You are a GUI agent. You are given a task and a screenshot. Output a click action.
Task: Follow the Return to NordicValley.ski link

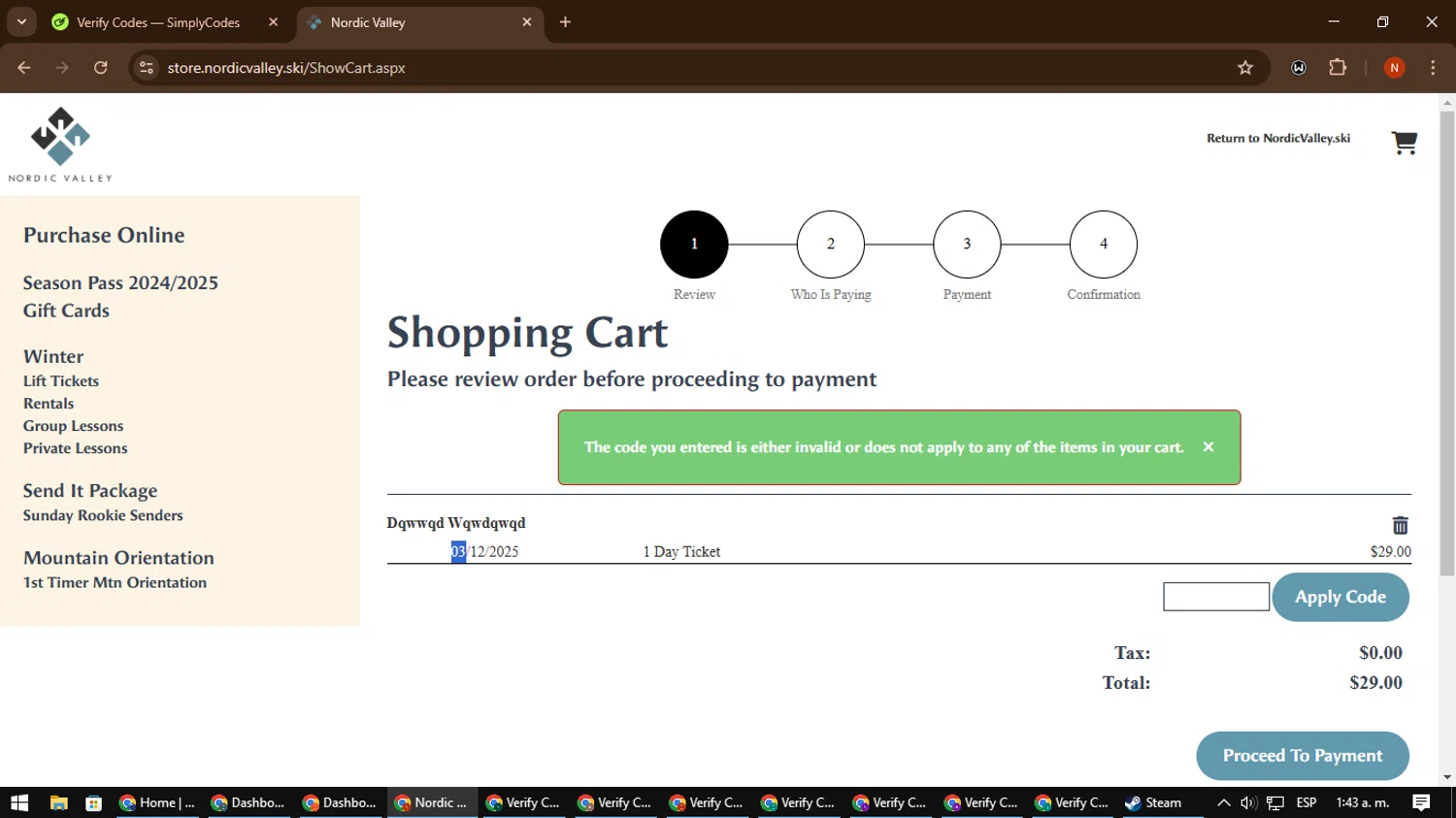[x=1278, y=138]
